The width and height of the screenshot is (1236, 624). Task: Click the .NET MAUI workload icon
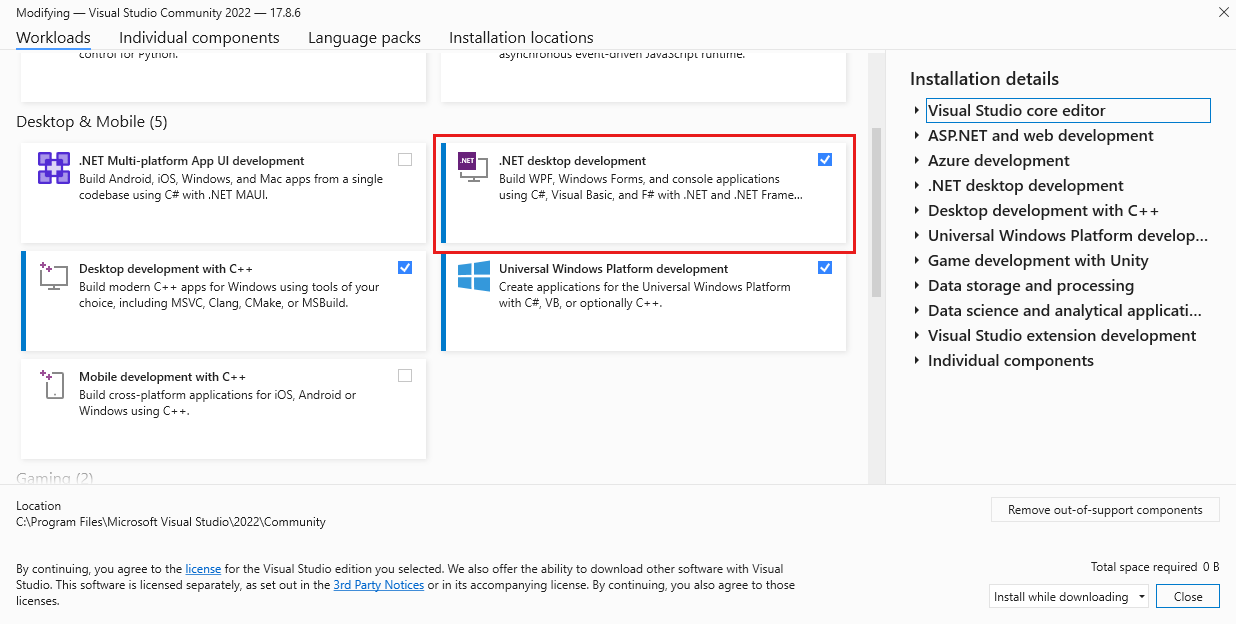click(x=53, y=168)
